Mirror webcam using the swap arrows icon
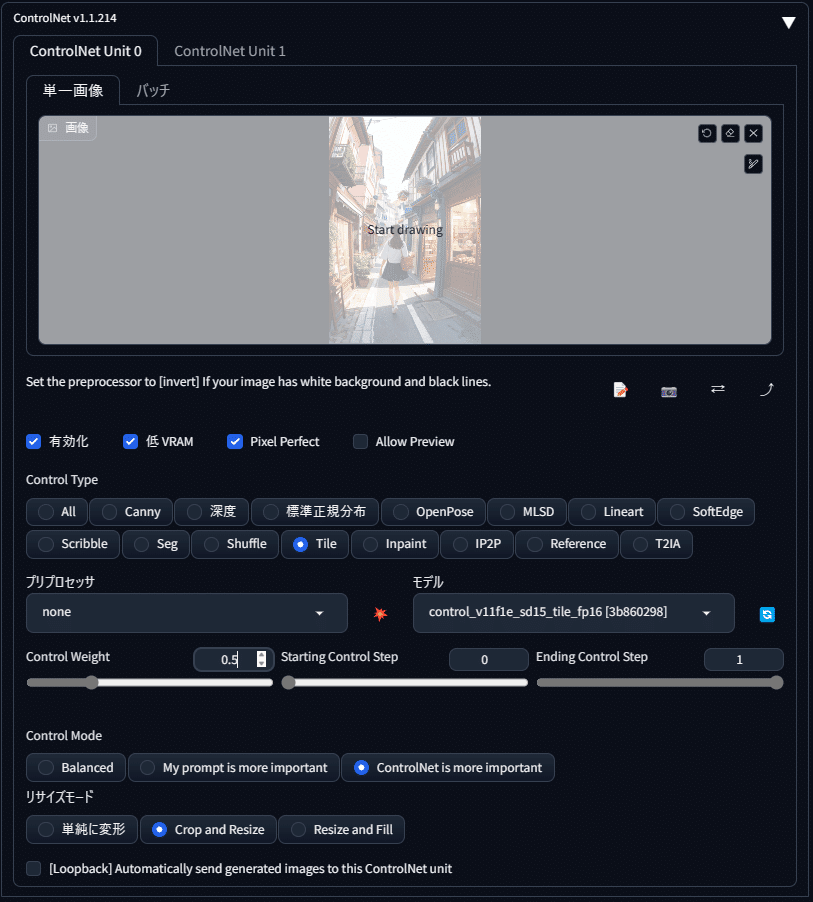The image size is (813, 902). click(717, 389)
